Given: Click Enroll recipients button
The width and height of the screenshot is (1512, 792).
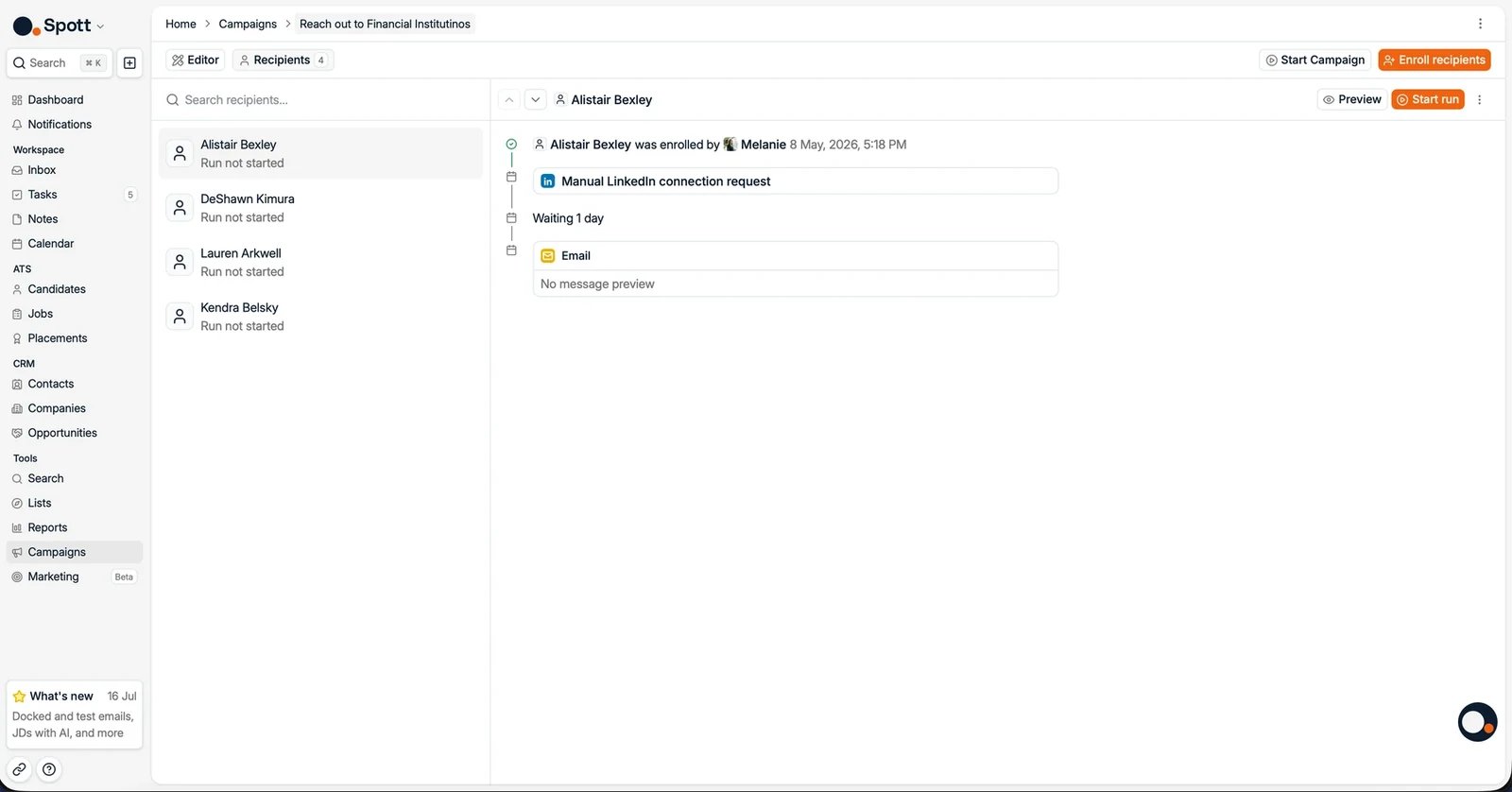Looking at the screenshot, I should (1435, 60).
